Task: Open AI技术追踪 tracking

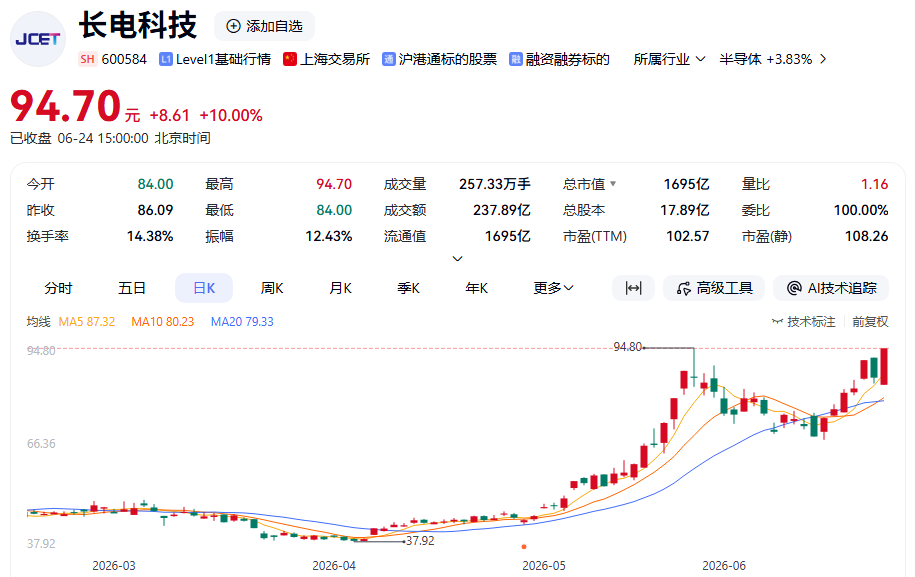Action: [831, 288]
